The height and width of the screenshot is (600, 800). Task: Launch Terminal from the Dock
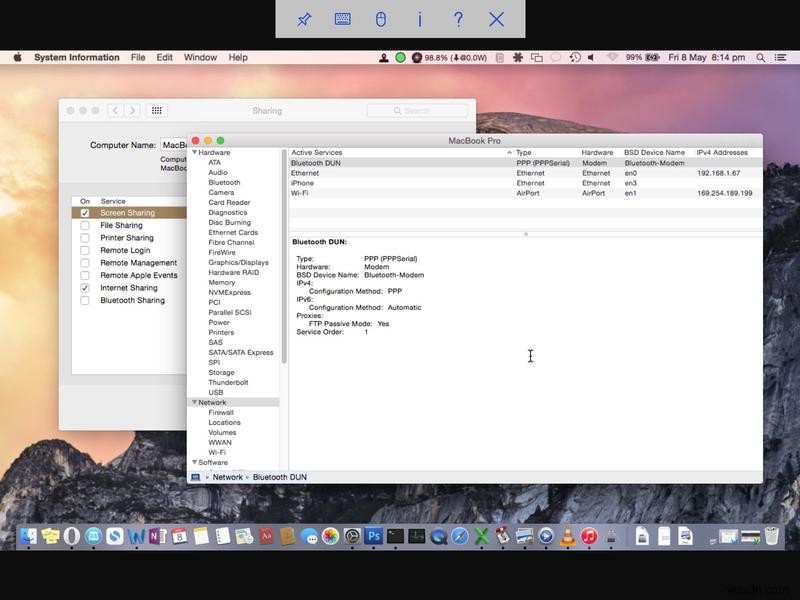[x=394, y=536]
